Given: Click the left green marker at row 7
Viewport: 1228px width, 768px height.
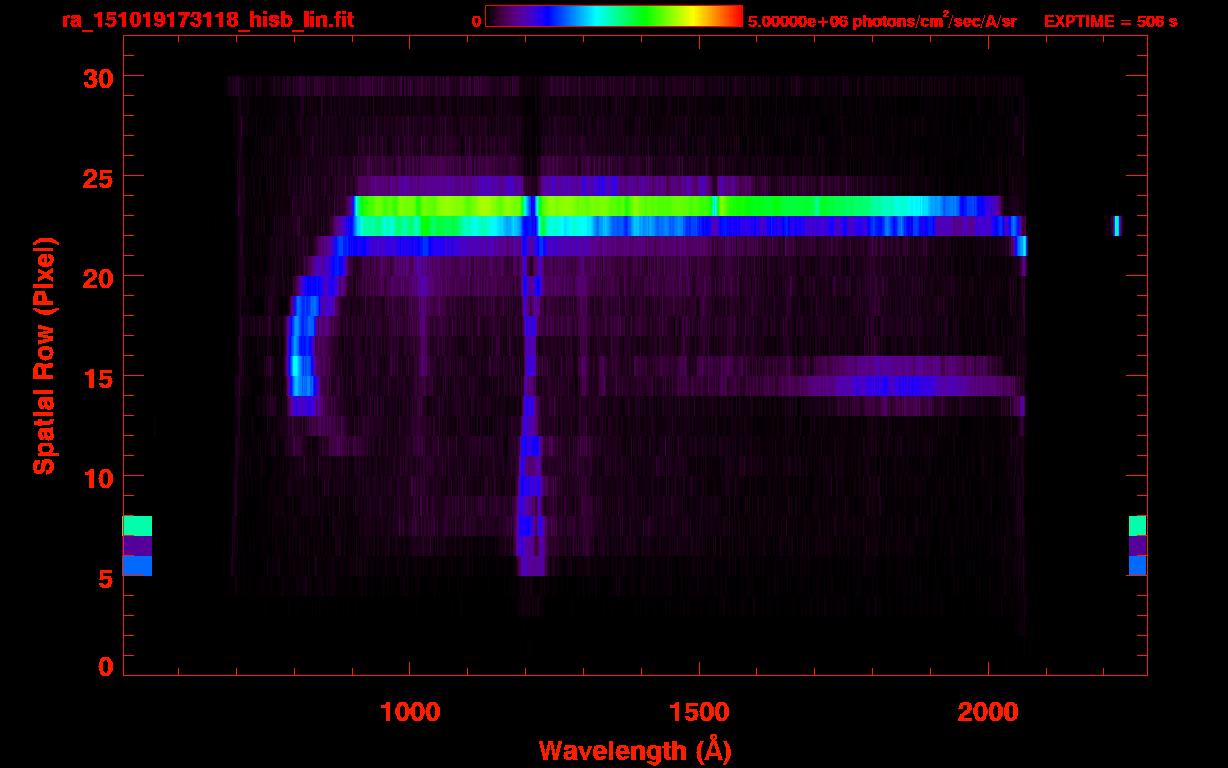Looking at the screenshot, I should click(x=137, y=526).
